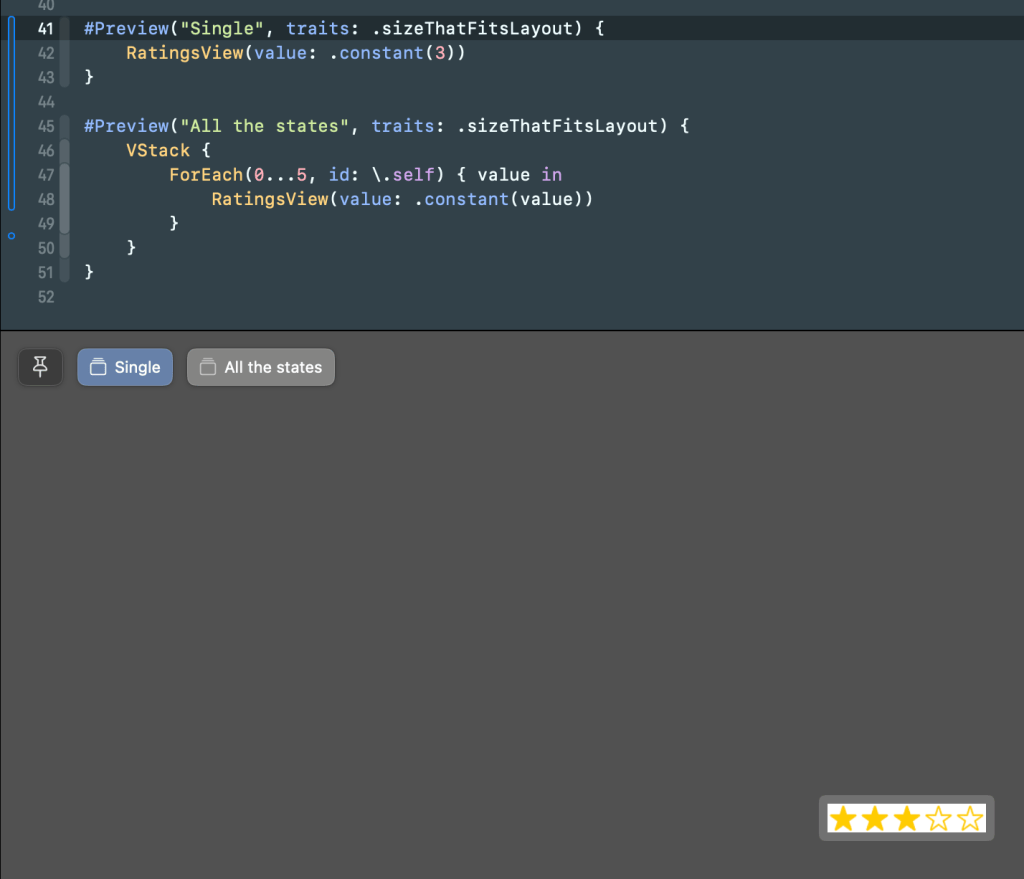Place cursor on RatingsView in line 42
Image resolution: width=1024 pixels, height=879 pixels.
pyautogui.click(x=185, y=53)
